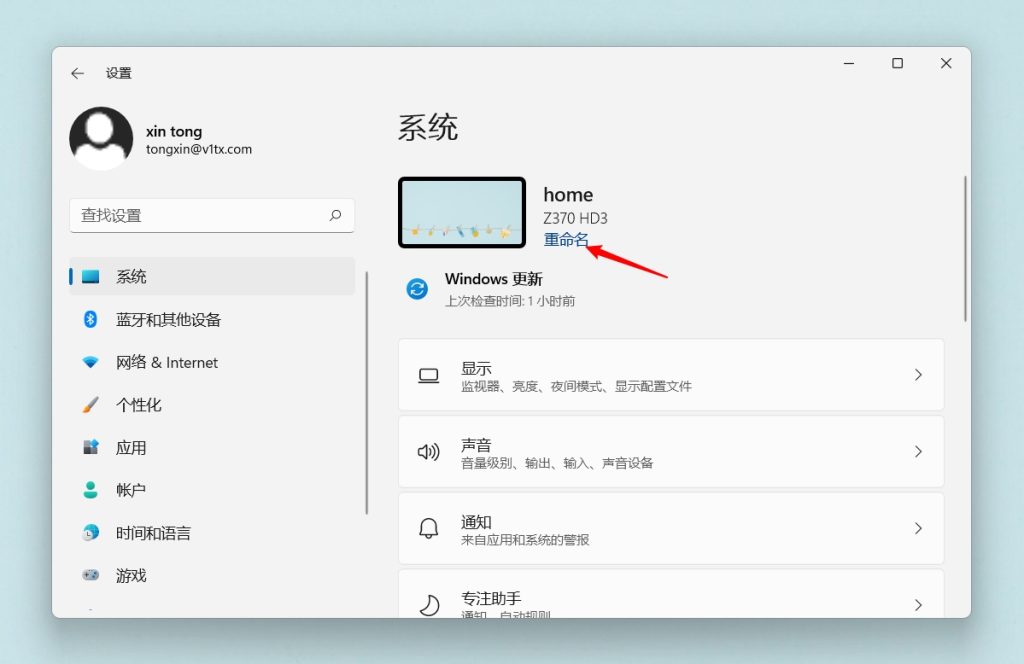Click the search magnifier icon
This screenshot has height=664, width=1024.
pyautogui.click(x=336, y=215)
